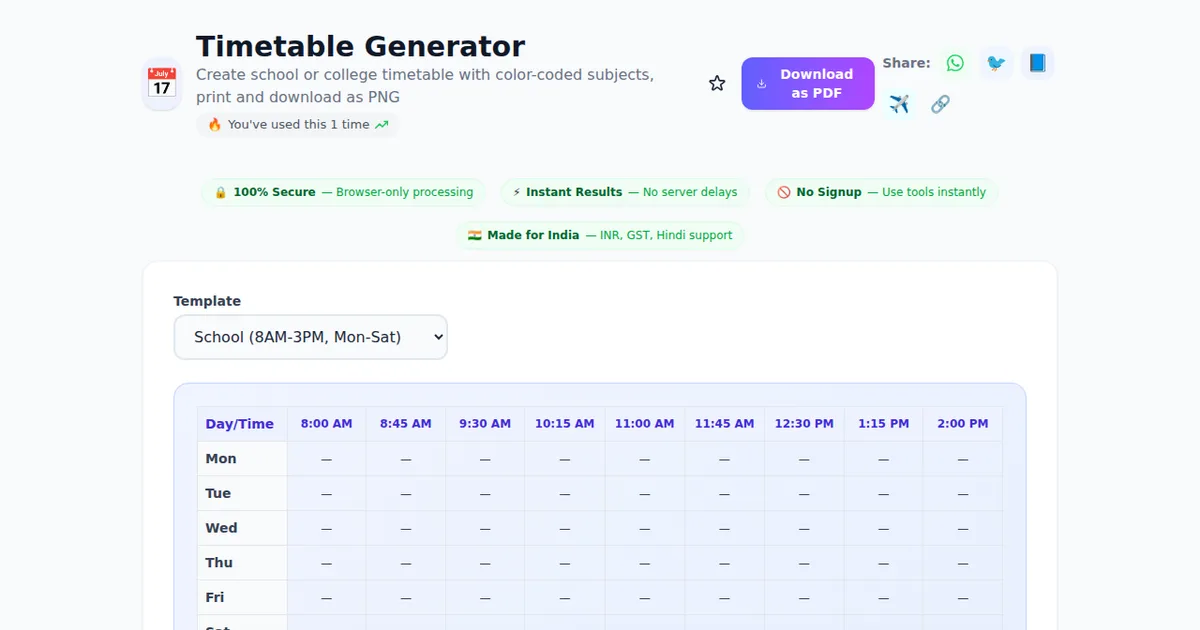
Task: Click the 100% Secure badge
Action: click(x=343, y=192)
